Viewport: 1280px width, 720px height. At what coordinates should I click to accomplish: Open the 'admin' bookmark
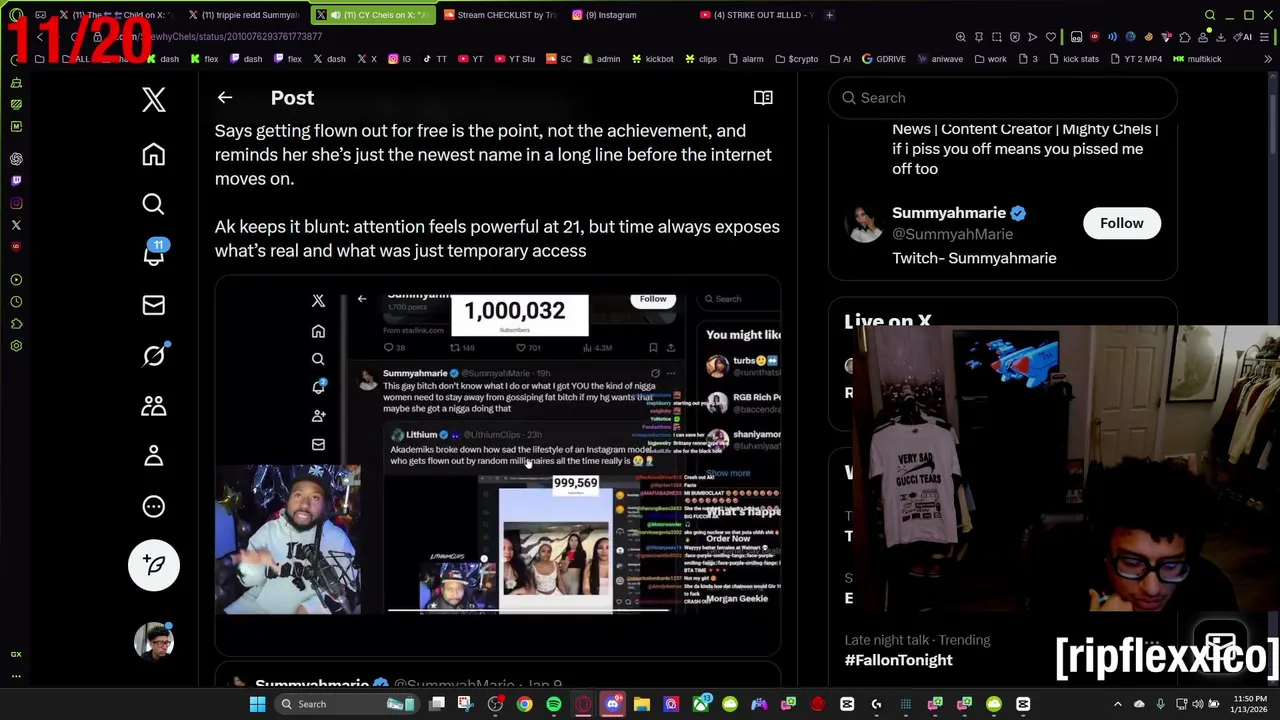[x=601, y=59]
